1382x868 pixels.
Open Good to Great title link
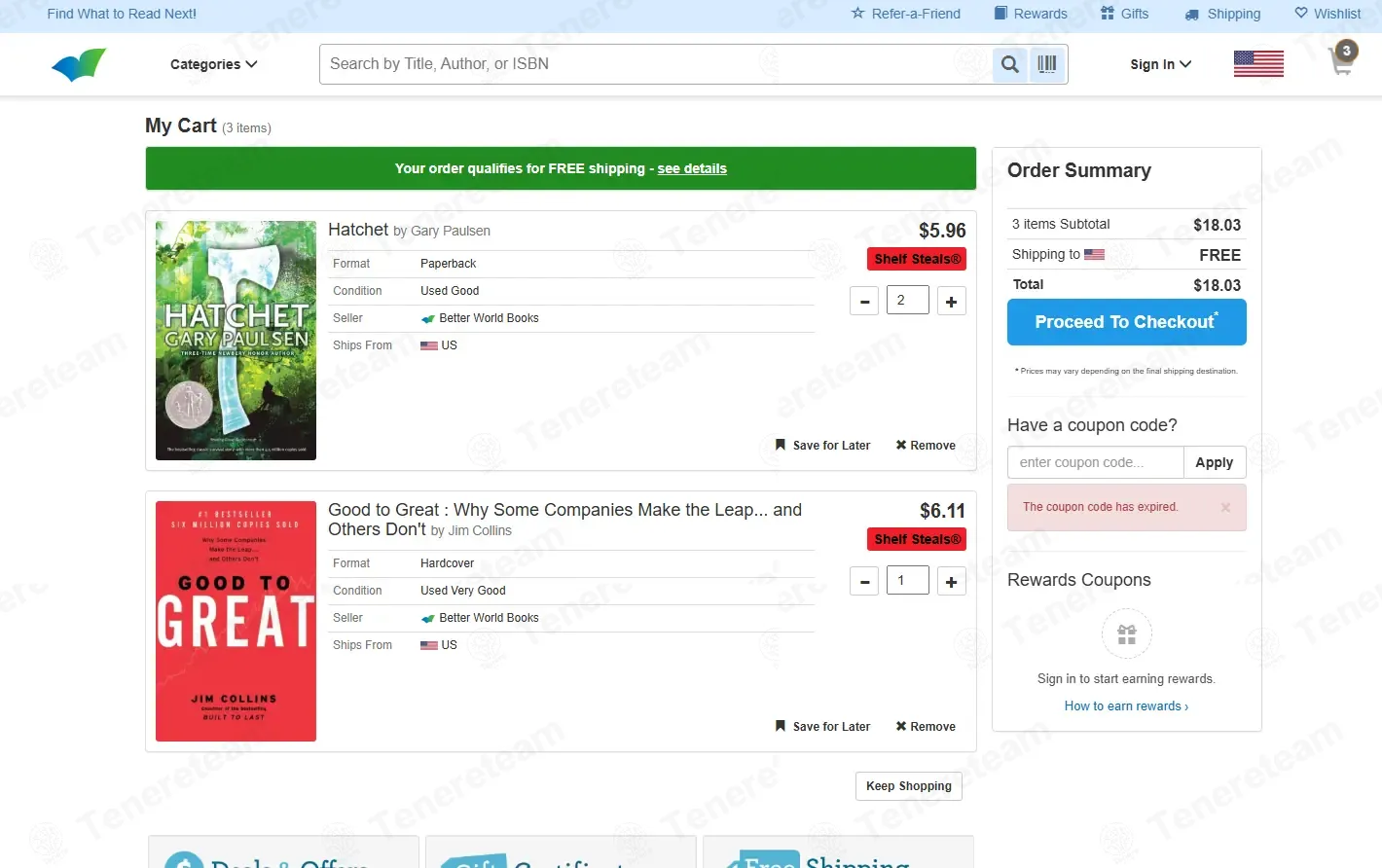[564, 520]
